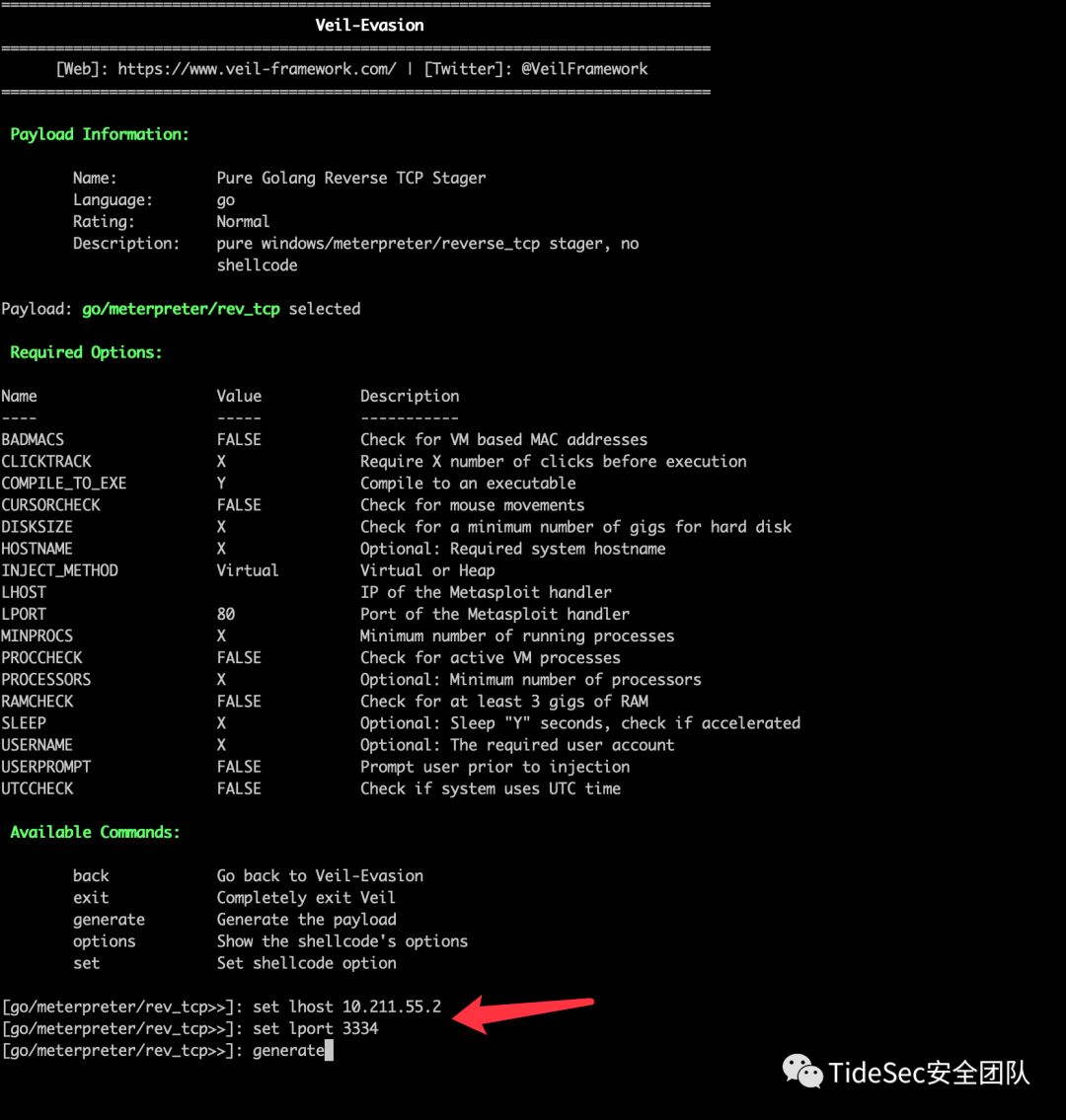This screenshot has height=1120, width=1066.
Task: Click the Veil-Evasion title text
Action: pos(369,25)
